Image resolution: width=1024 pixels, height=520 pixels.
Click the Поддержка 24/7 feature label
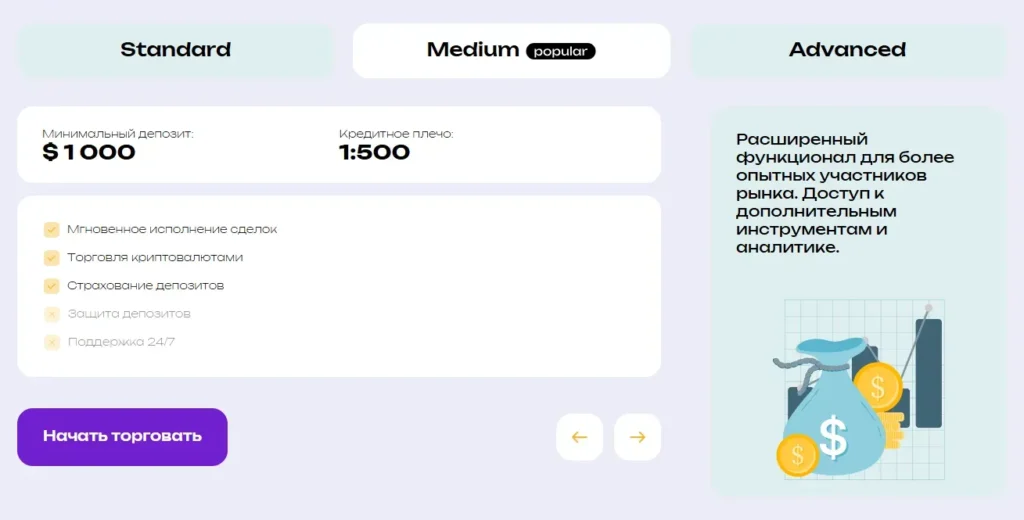coord(121,342)
